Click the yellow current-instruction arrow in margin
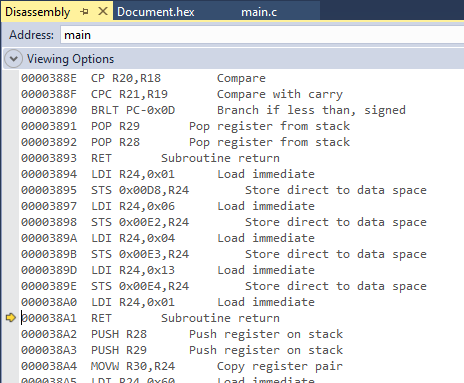Image resolution: width=464 pixels, height=383 pixels. click(11, 318)
